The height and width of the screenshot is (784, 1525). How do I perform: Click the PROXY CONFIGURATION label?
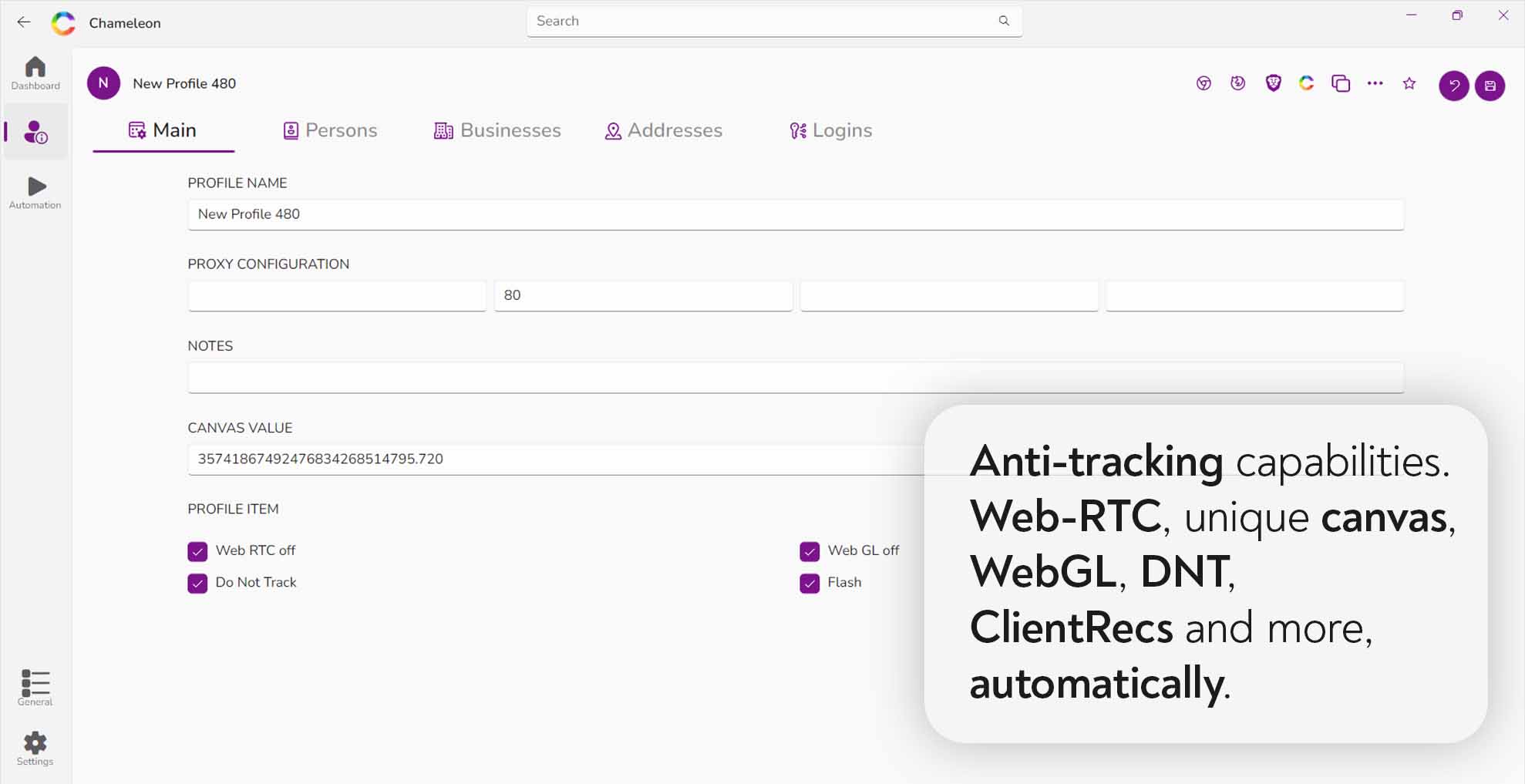pos(268,264)
